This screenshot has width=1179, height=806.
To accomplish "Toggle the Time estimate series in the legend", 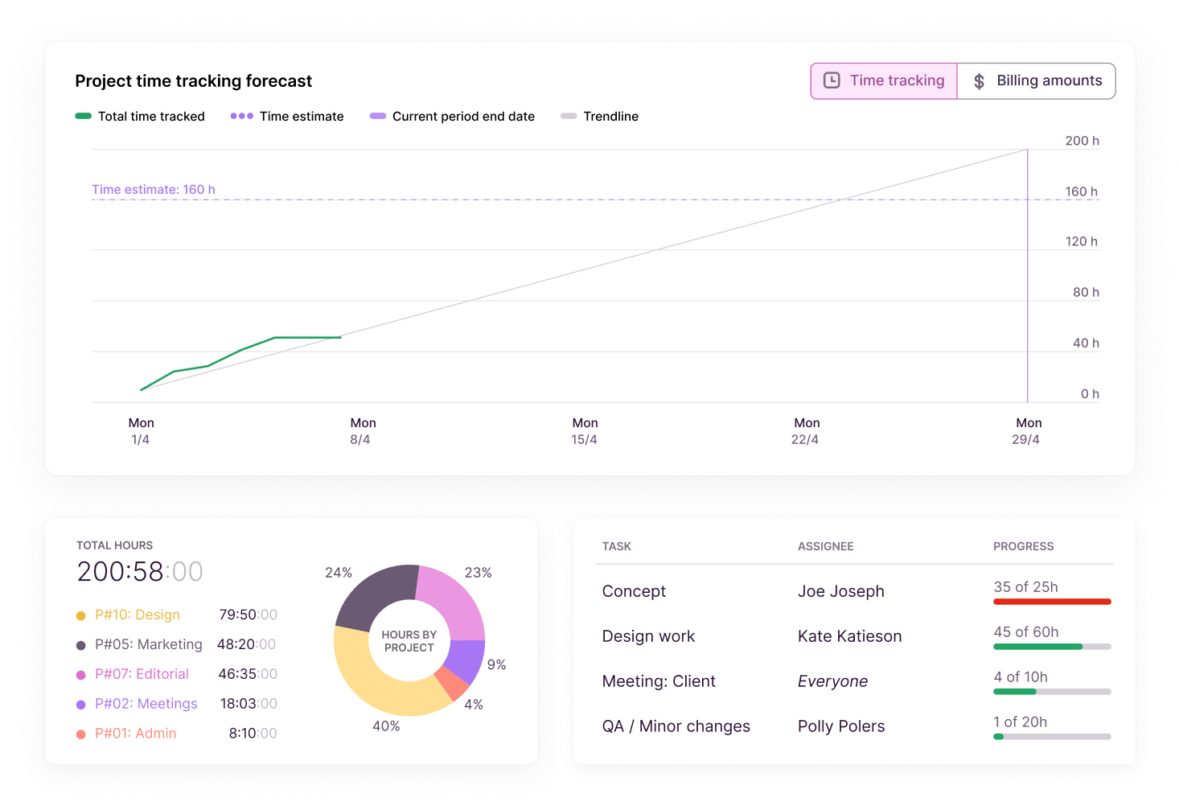I will click(241, 116).
